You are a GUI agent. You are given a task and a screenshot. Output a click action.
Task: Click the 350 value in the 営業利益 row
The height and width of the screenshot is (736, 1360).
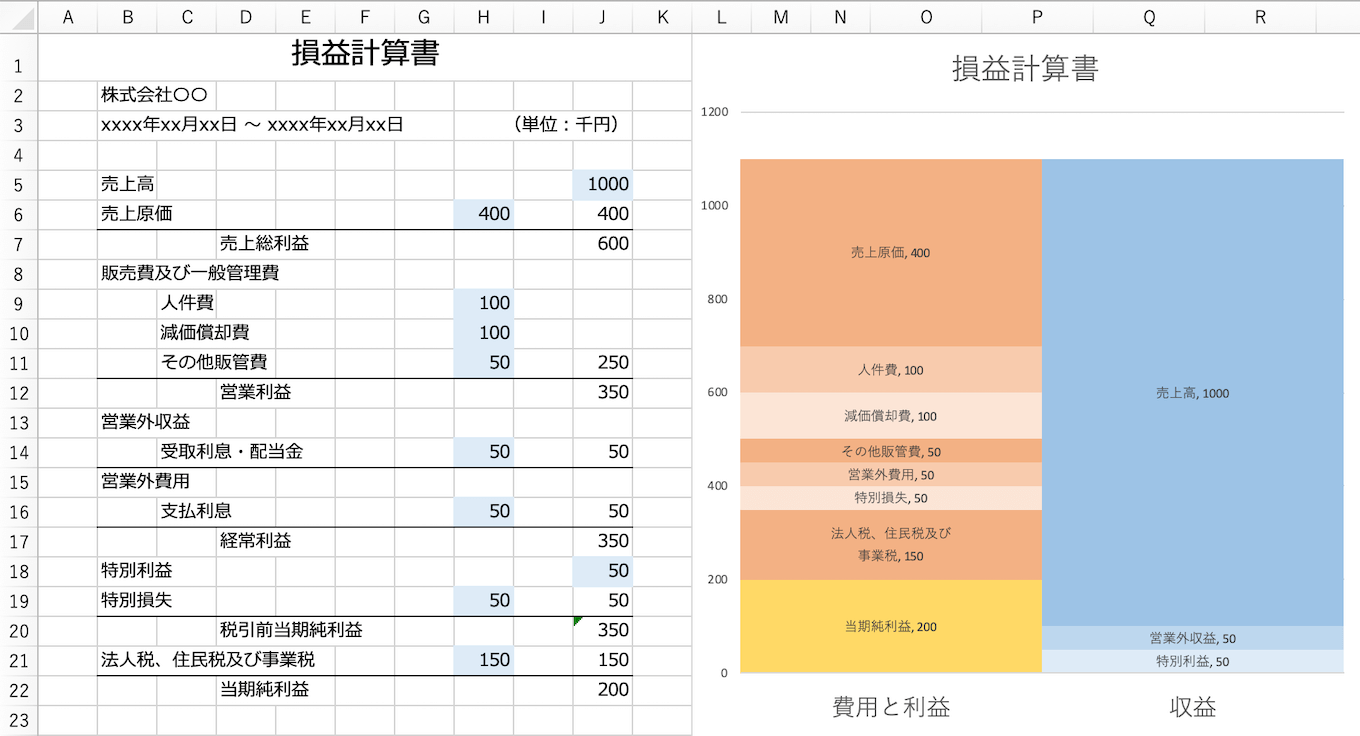(x=603, y=393)
